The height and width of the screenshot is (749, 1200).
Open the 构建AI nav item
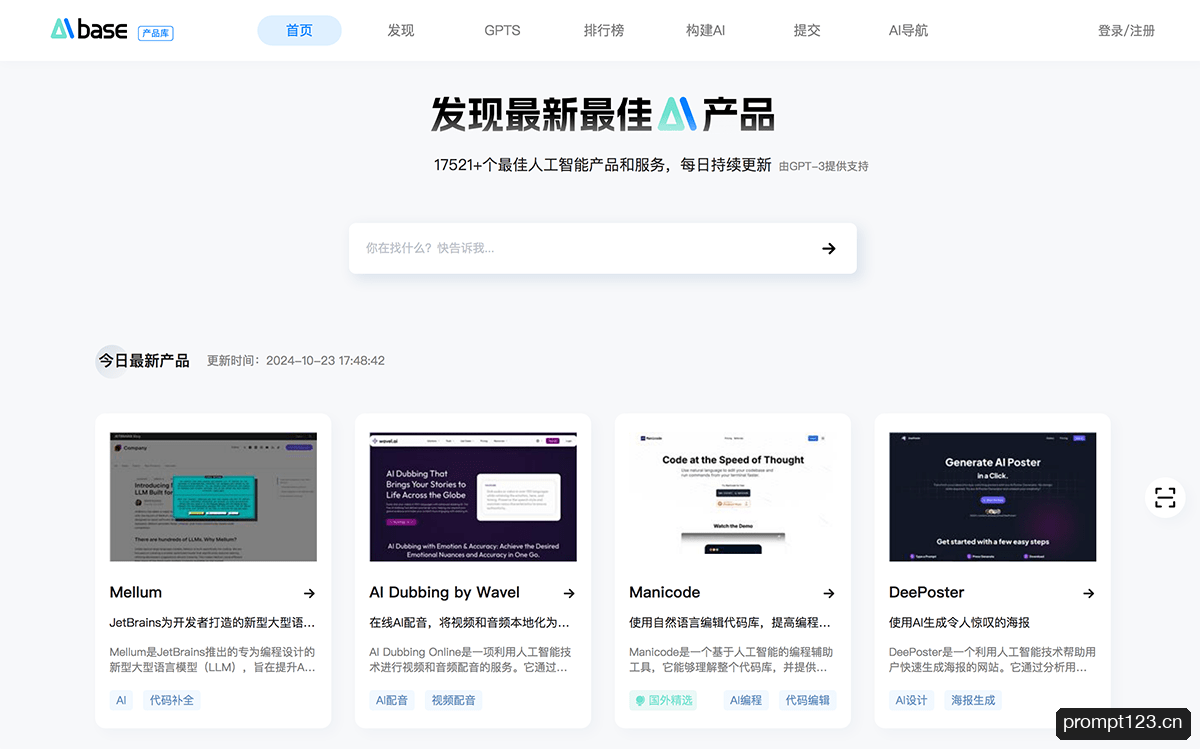[705, 30]
